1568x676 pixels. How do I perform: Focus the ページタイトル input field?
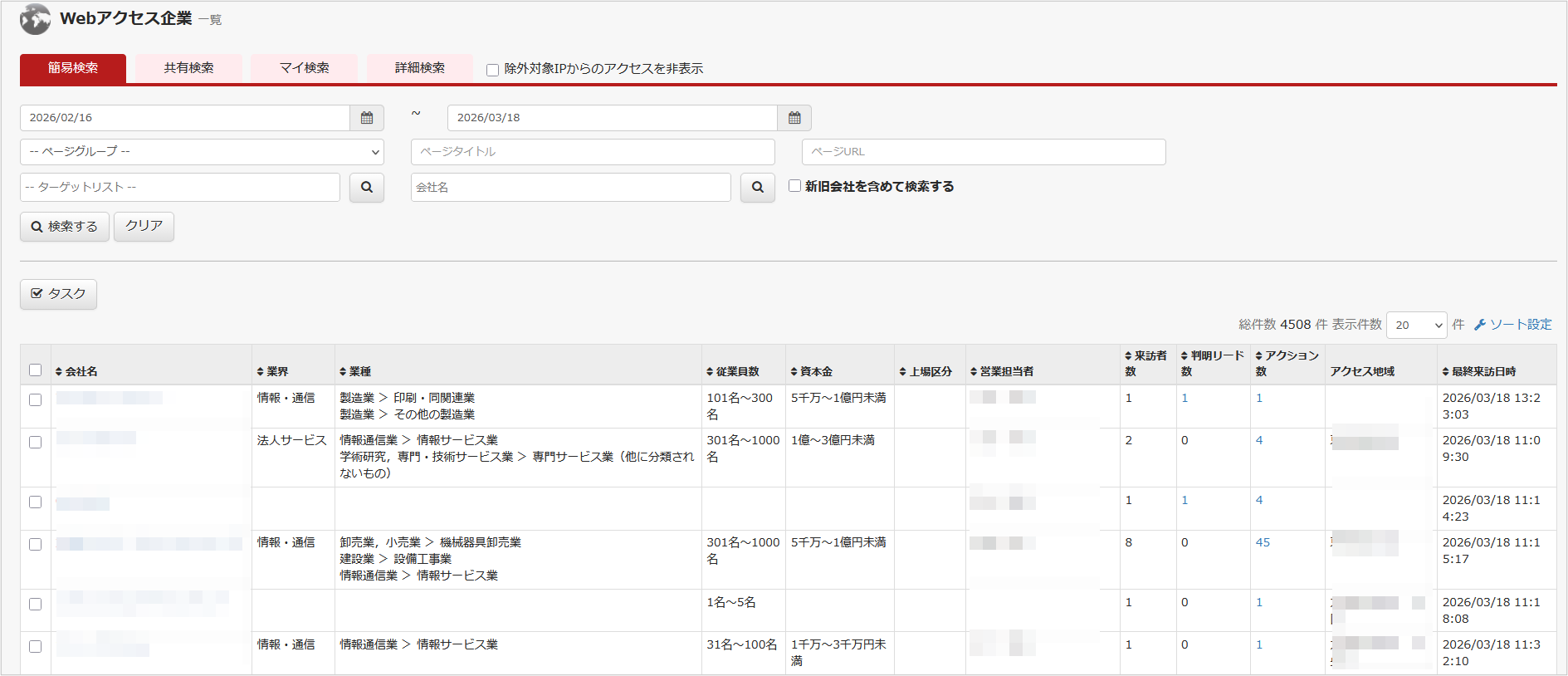point(593,152)
